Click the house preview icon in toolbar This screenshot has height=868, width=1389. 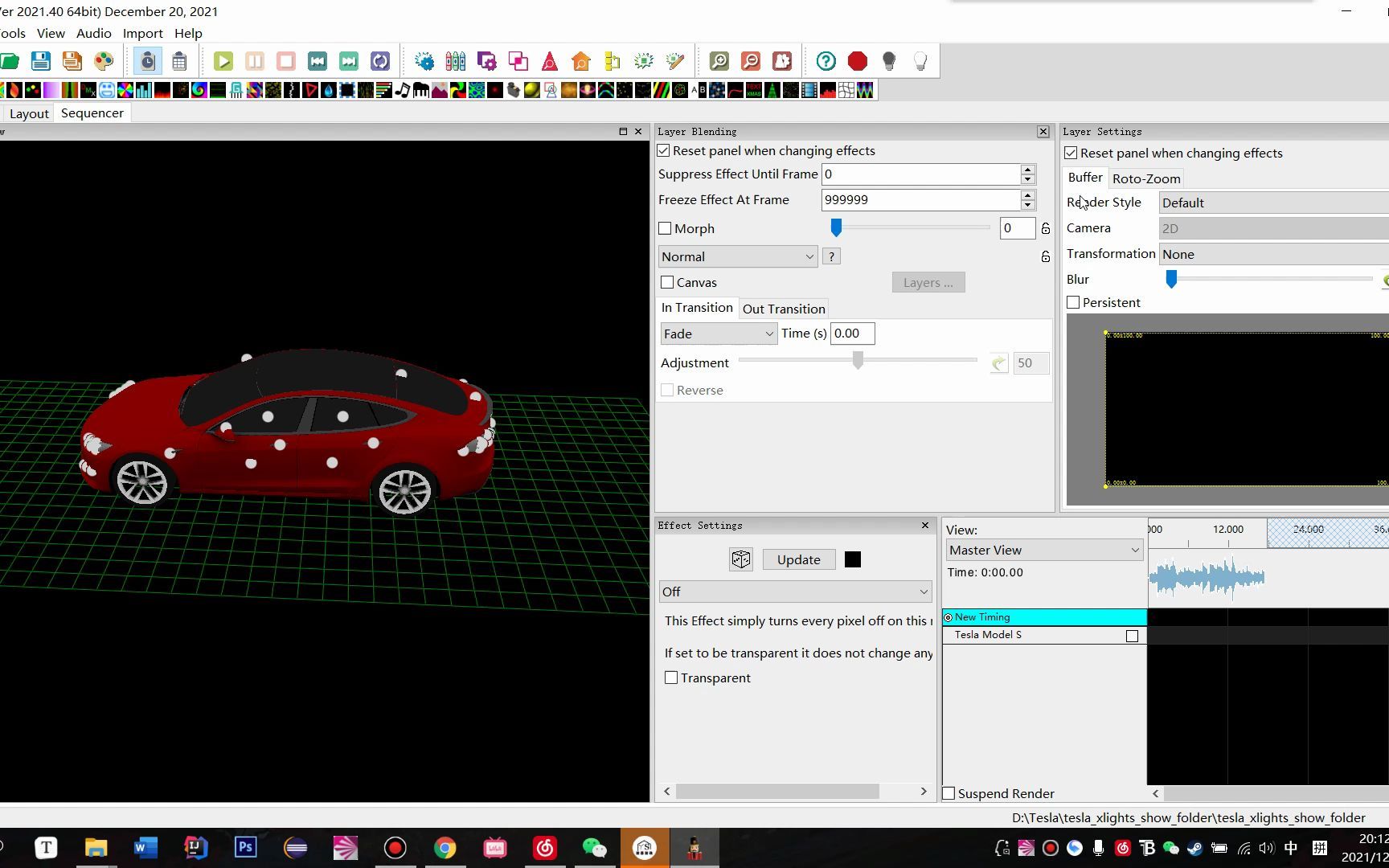(580, 61)
